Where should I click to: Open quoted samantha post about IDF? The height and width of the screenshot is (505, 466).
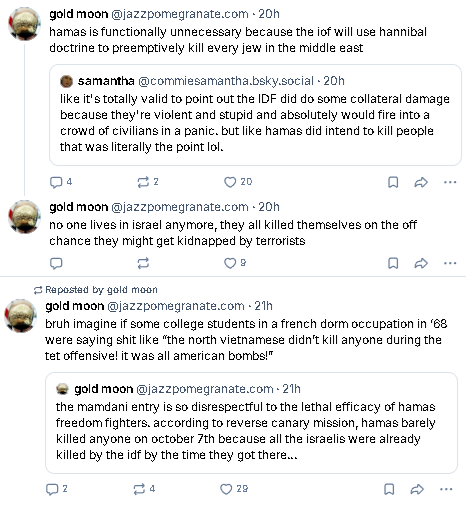coord(255,115)
